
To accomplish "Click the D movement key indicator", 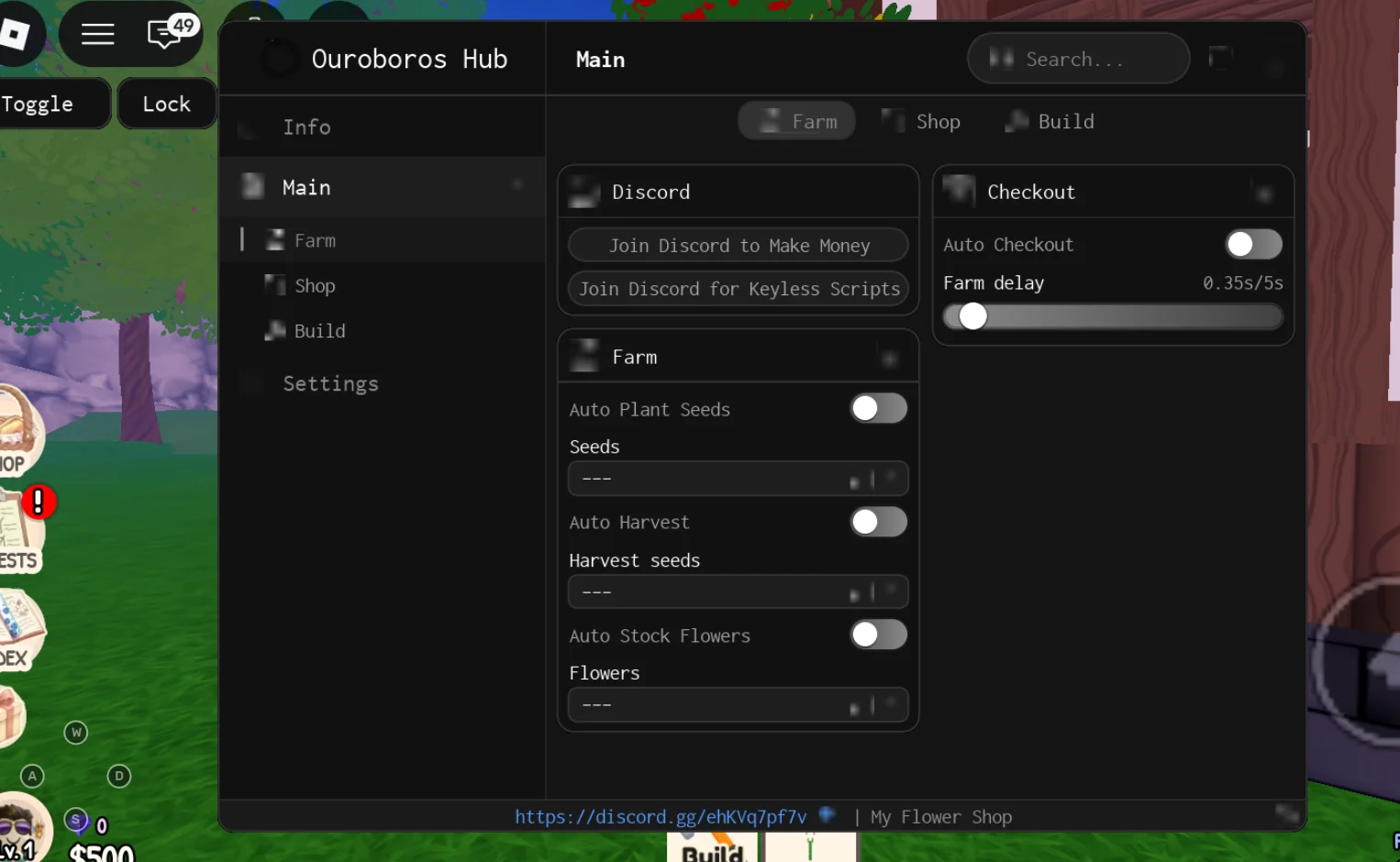I will [119, 776].
